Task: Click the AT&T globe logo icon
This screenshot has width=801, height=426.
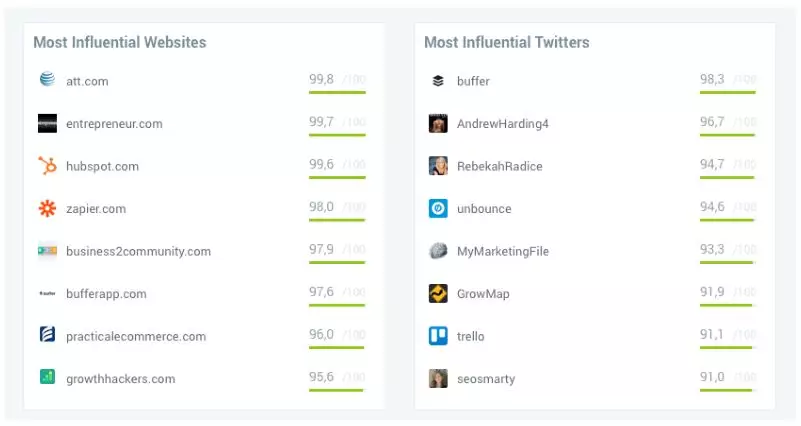Action: [47, 81]
